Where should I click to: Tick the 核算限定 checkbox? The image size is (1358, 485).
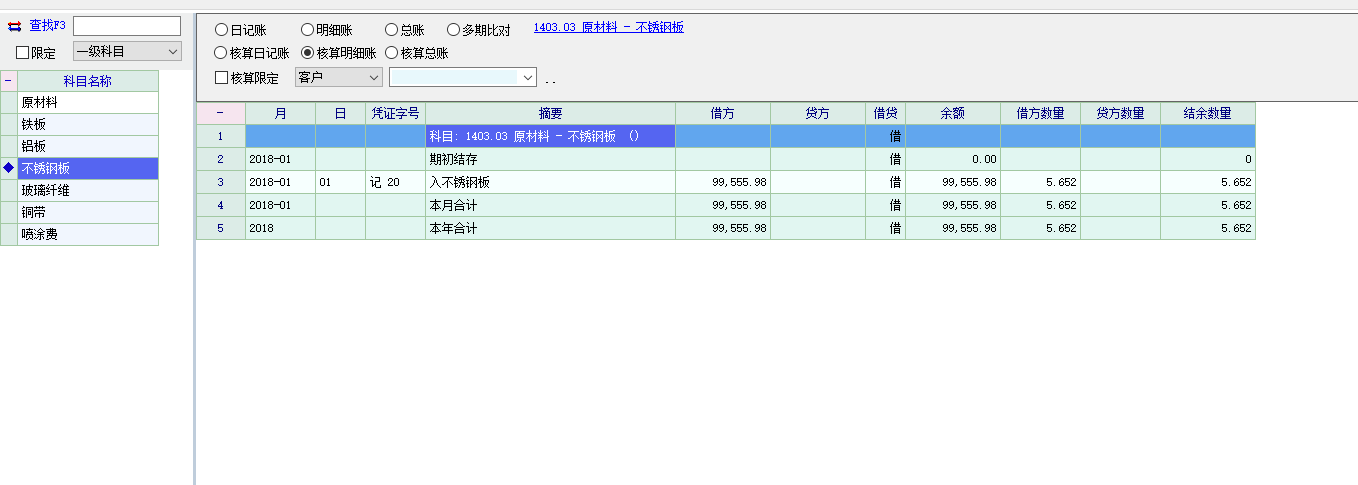tap(222, 77)
